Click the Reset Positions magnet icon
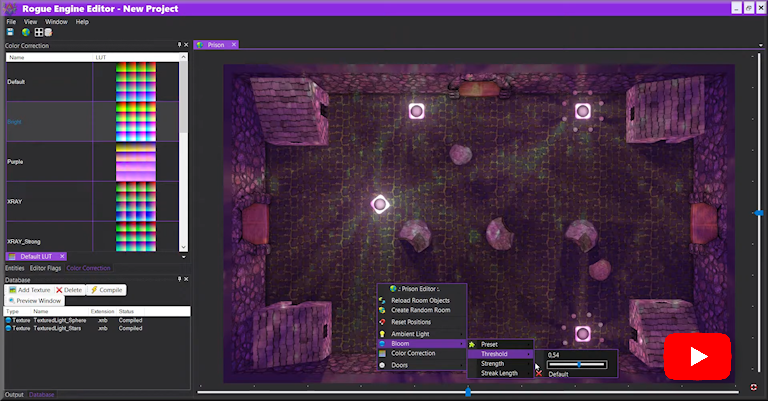This screenshot has height=401, width=768. pos(382,322)
